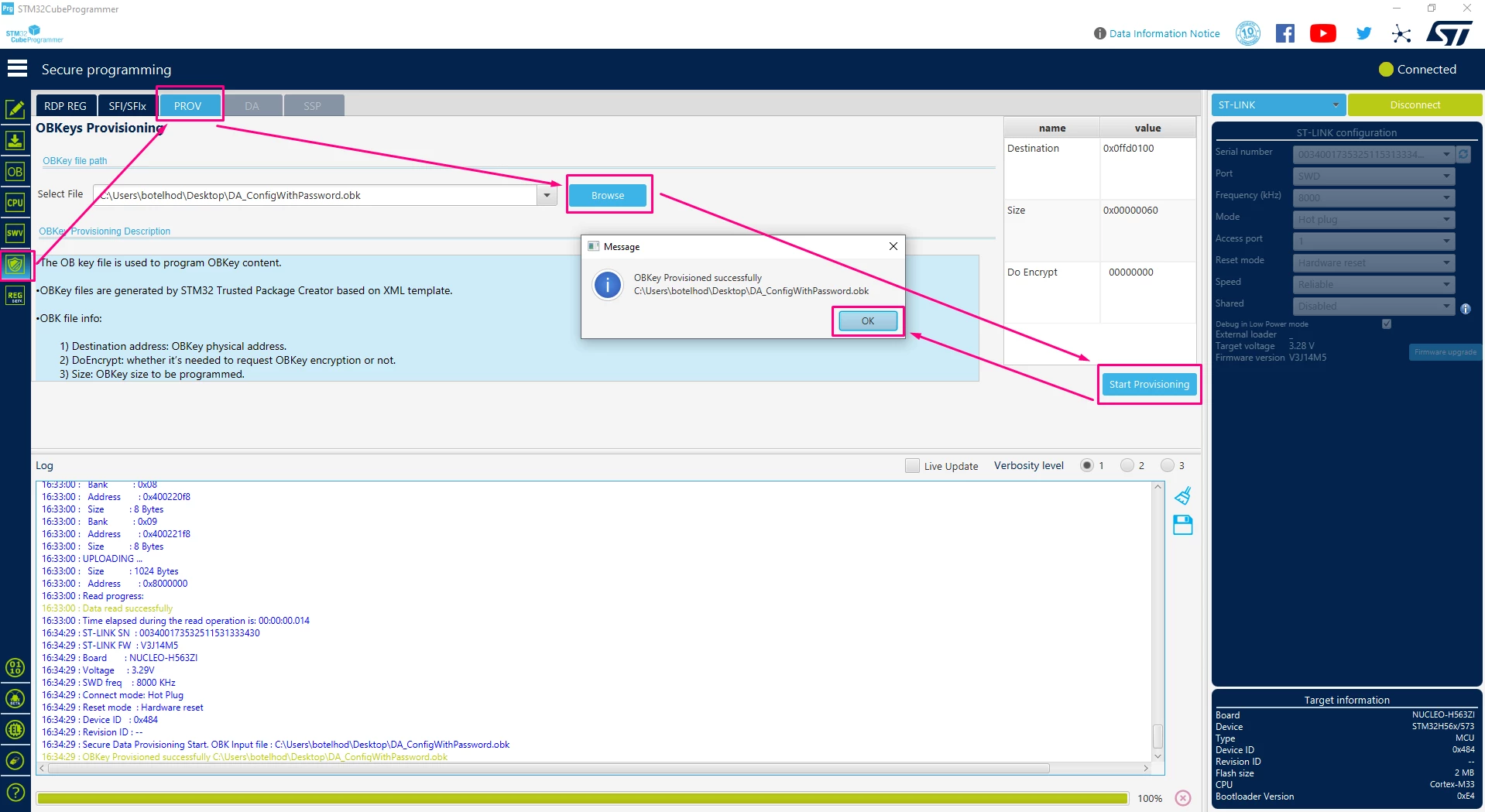
Task: Switch to the SFI/SFIx tab
Action: pos(127,105)
